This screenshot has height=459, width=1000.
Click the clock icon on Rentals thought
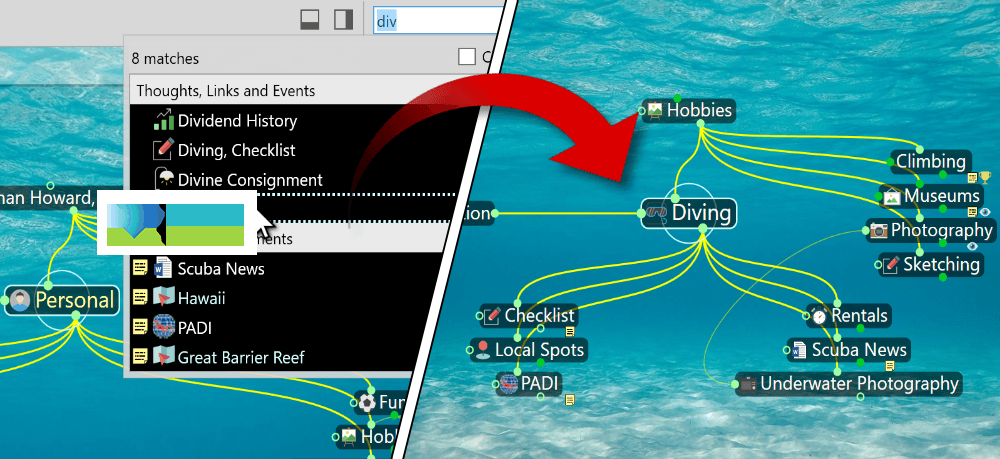pyautogui.click(x=819, y=316)
